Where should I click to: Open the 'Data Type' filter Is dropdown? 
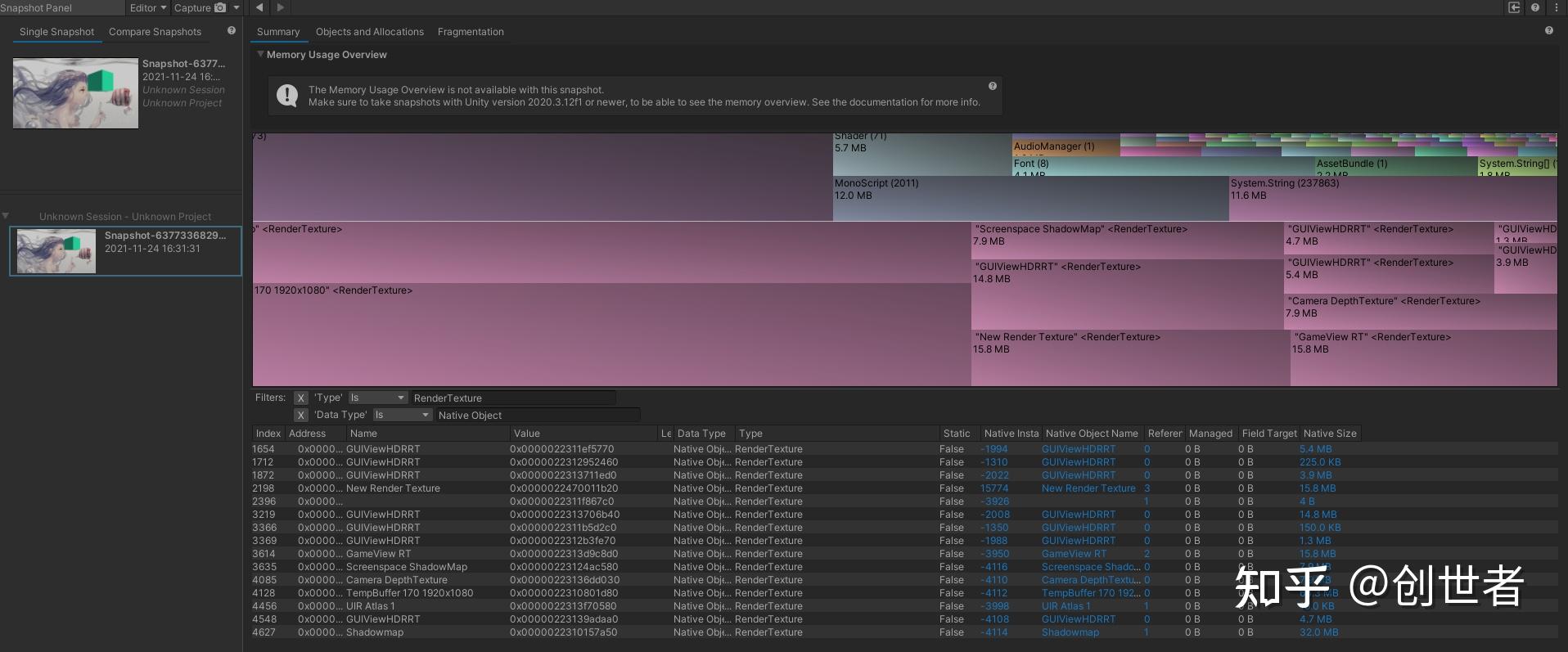pos(402,416)
